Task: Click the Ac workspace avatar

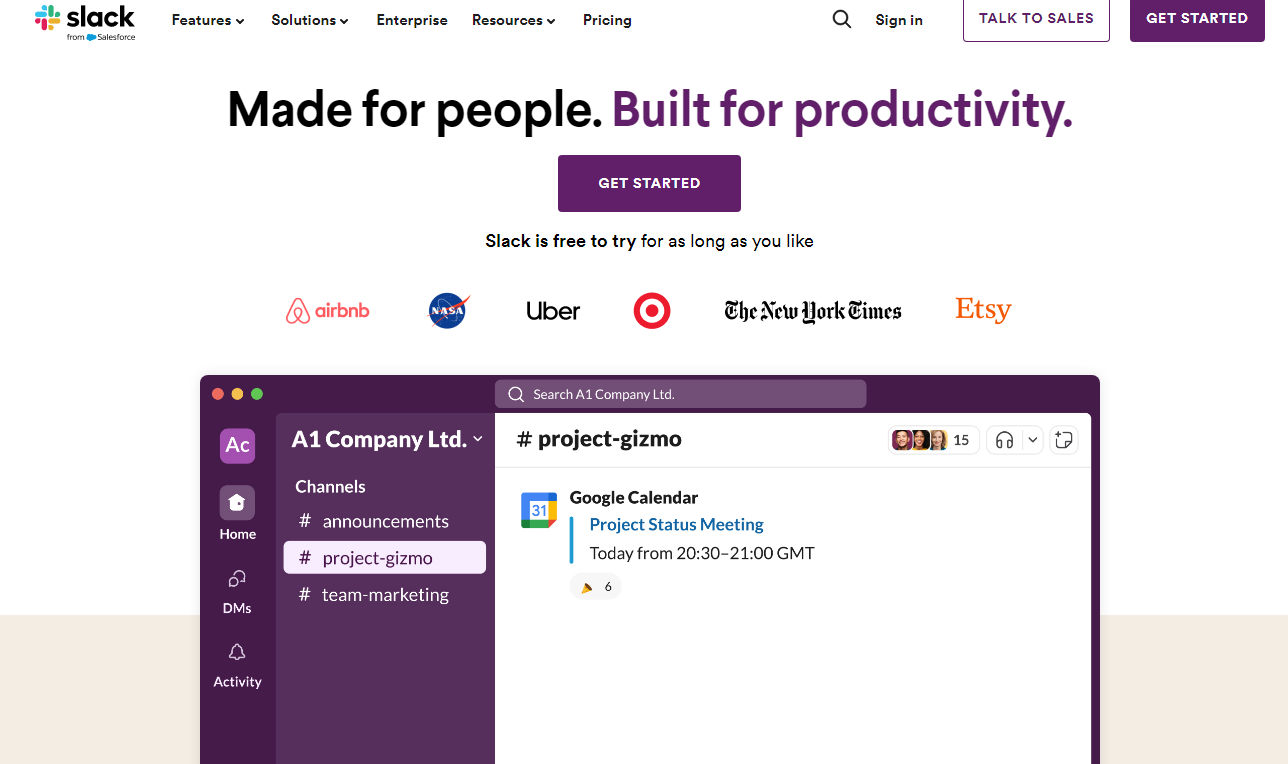Action: pyautogui.click(x=238, y=445)
